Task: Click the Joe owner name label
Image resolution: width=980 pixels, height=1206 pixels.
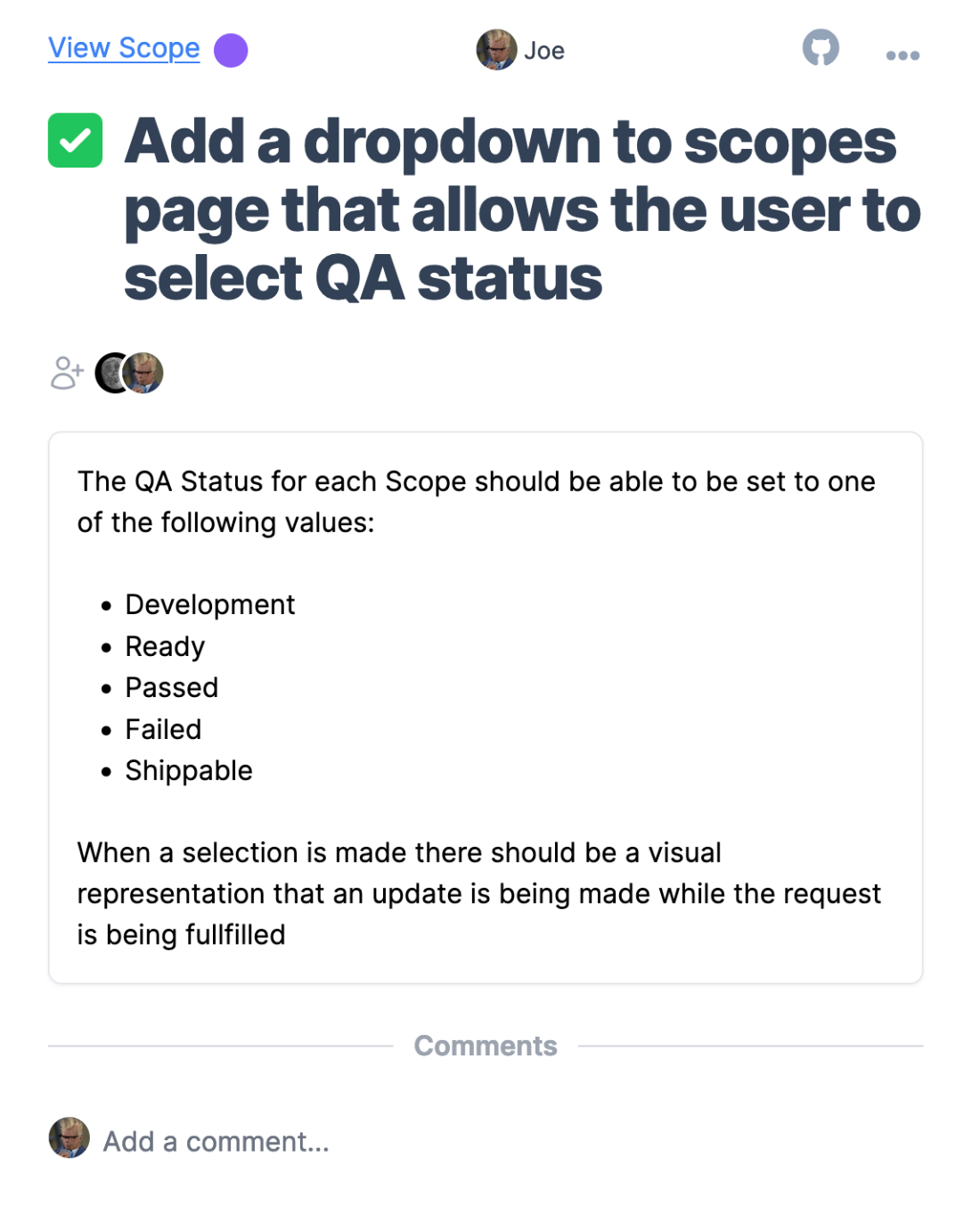Action: tap(544, 51)
